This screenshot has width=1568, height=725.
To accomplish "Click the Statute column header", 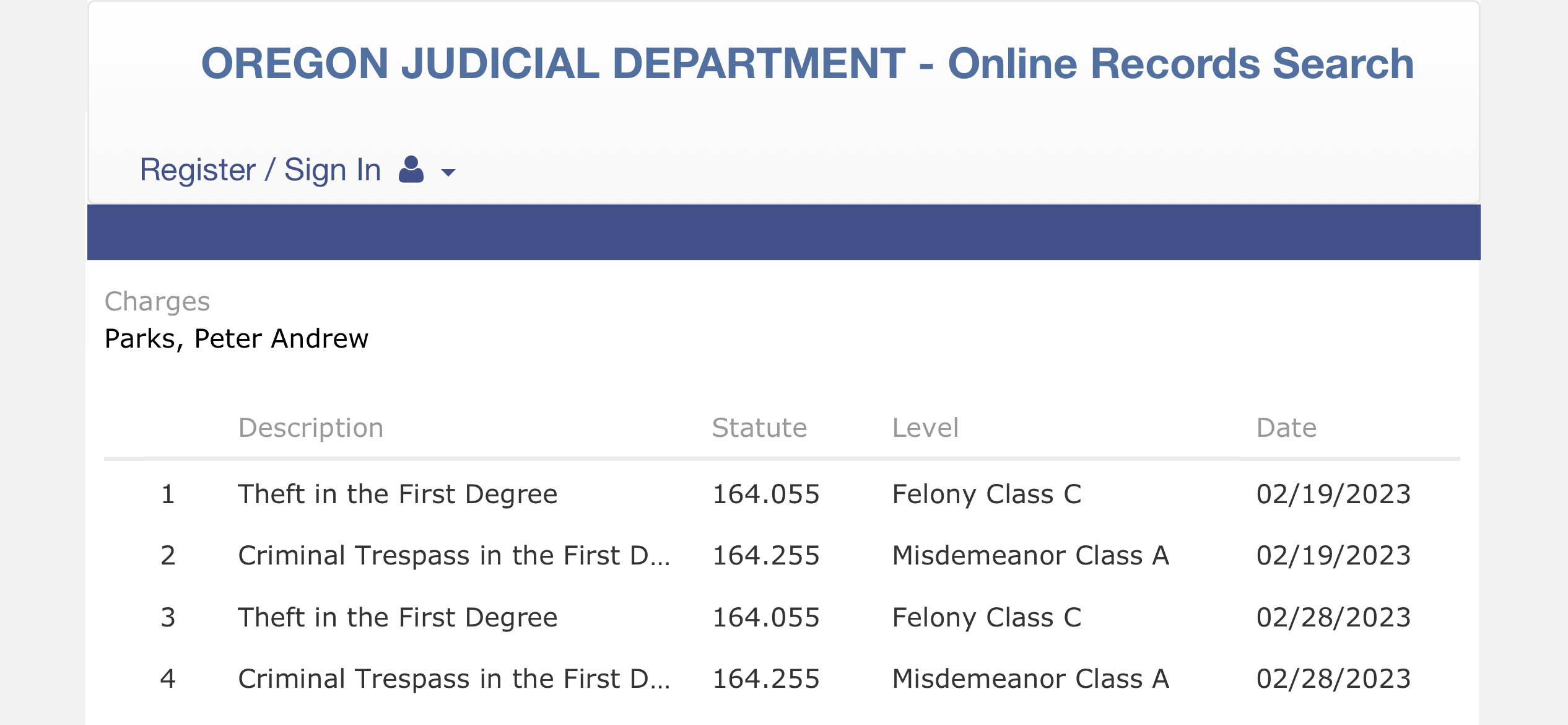I will [759, 428].
